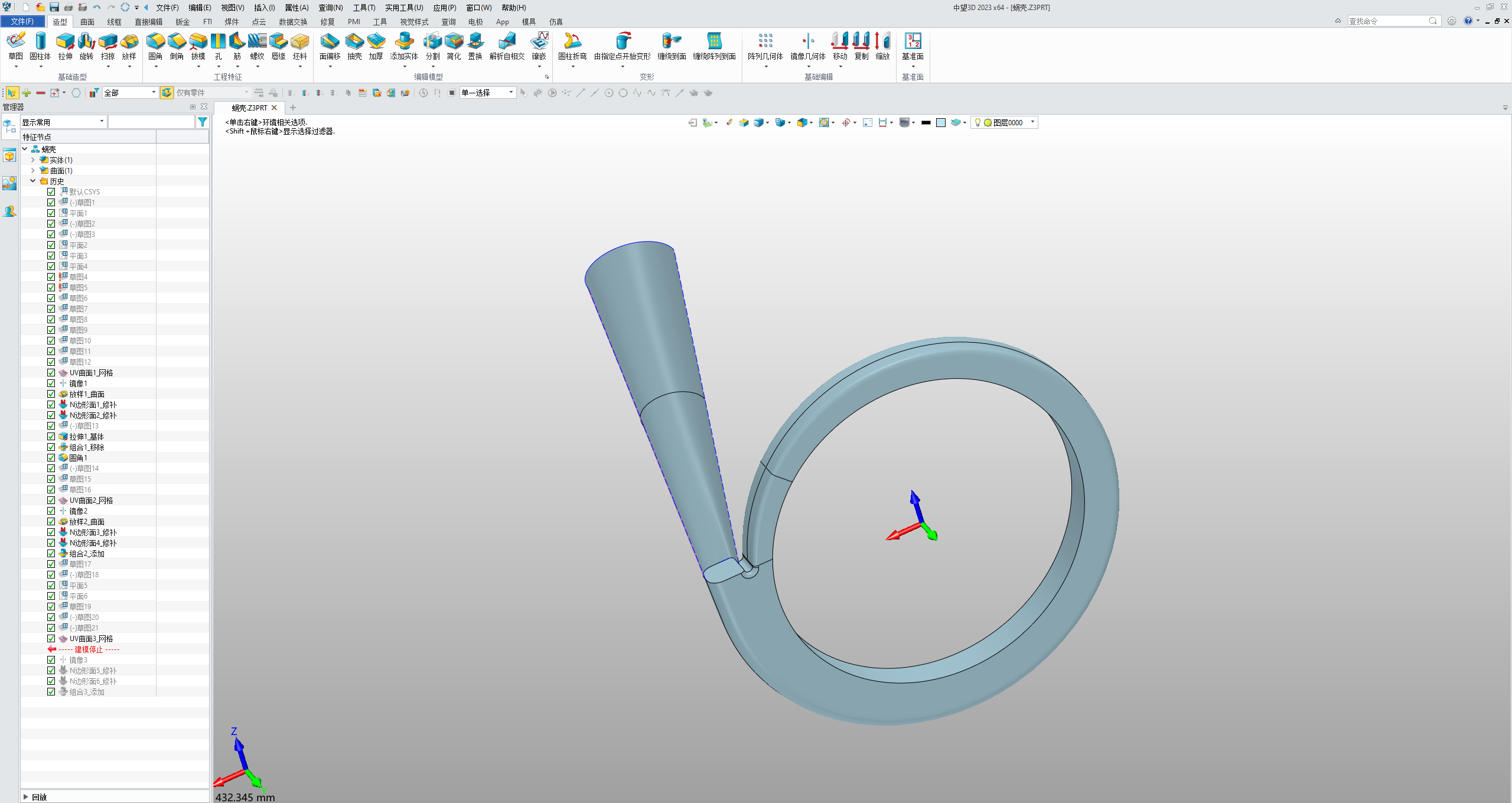1512x803 pixels.
Task: Collapse the 历史 history folder
Action: pyautogui.click(x=33, y=181)
